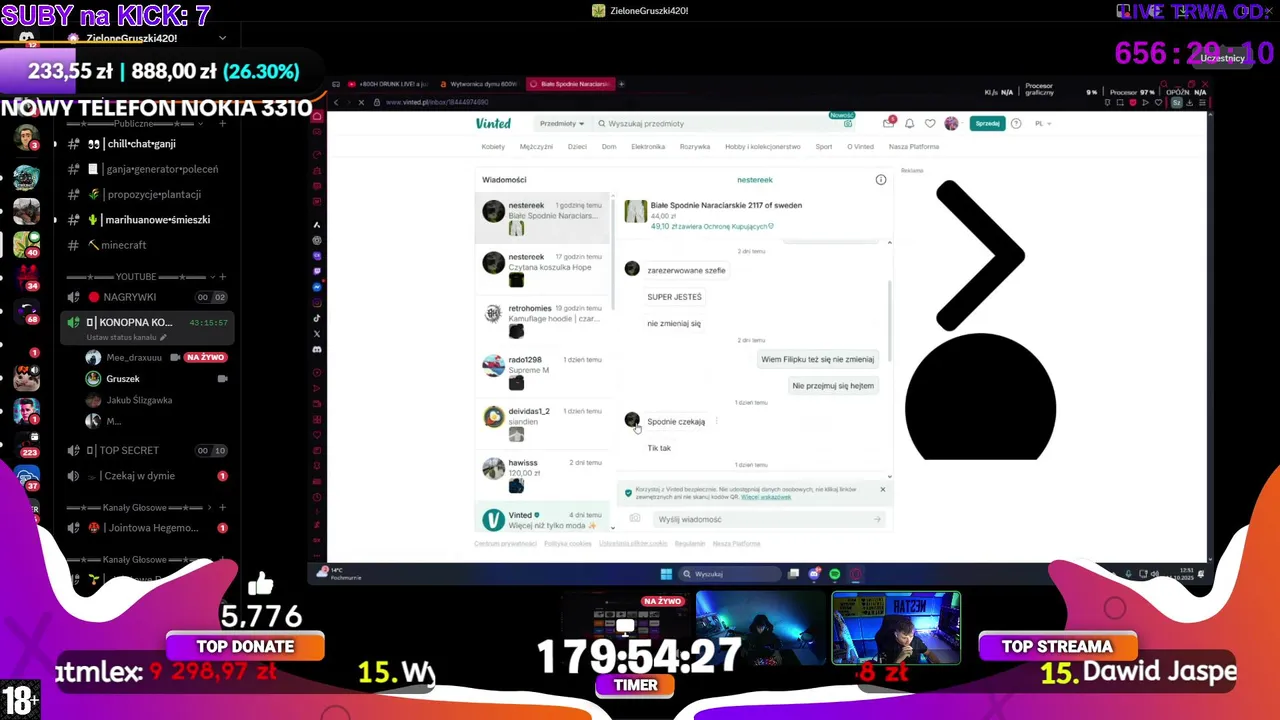Viewport: 1280px width, 720px height.
Task: Open the camera image search icon
Action: point(847,123)
